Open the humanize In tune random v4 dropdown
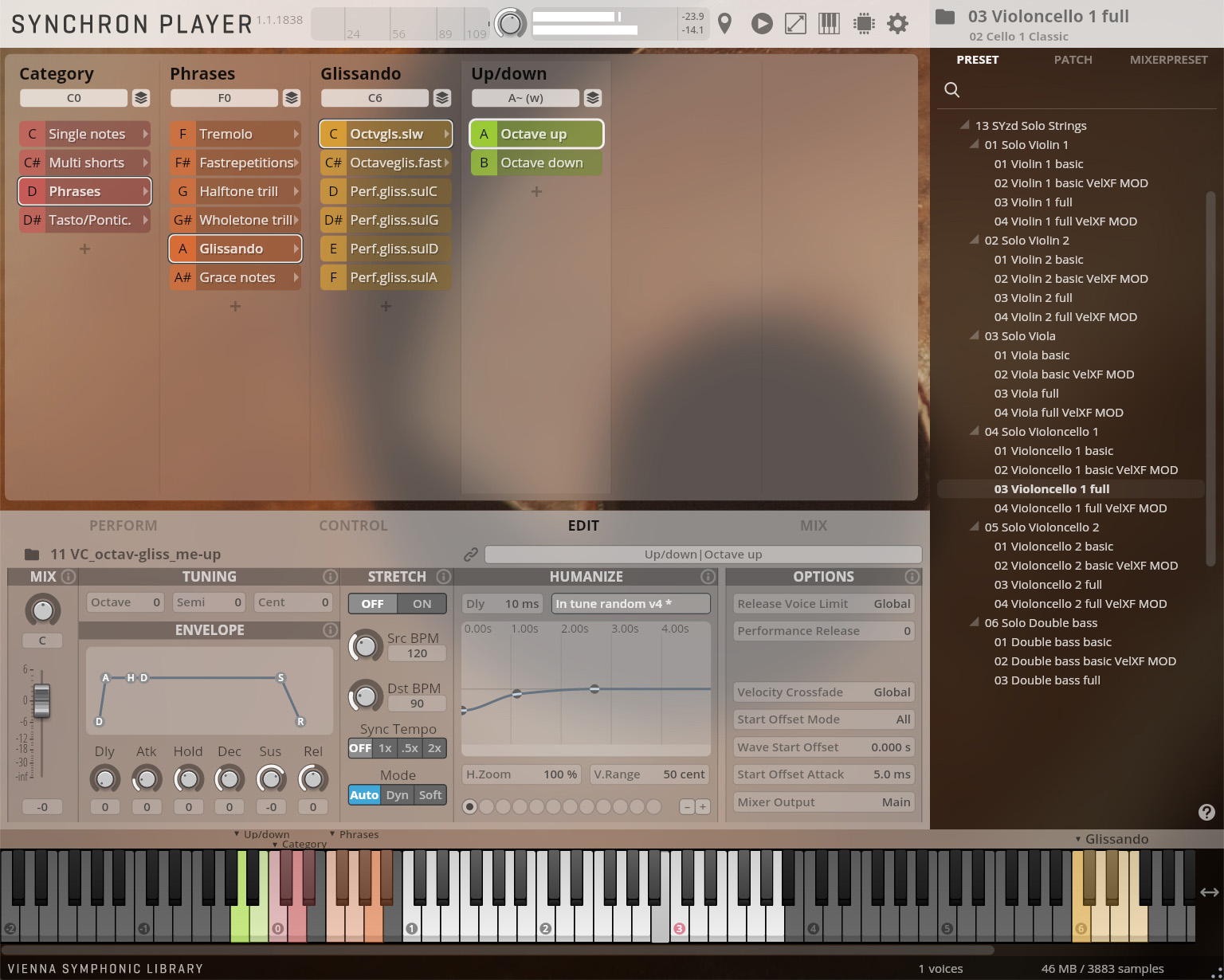Viewport: 1224px width, 980px height. pyautogui.click(x=630, y=603)
